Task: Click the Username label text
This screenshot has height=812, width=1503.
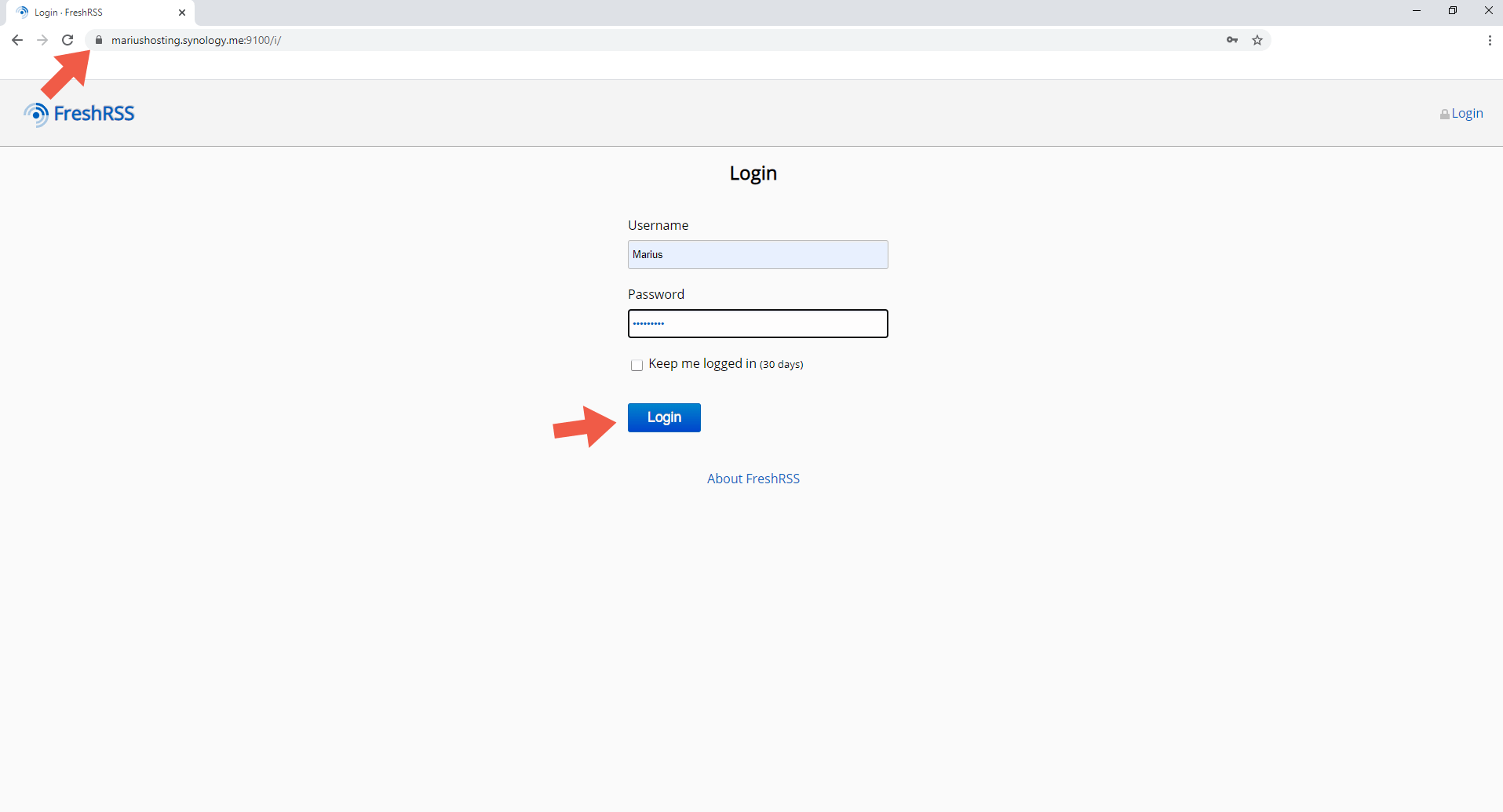Action: coord(658,225)
